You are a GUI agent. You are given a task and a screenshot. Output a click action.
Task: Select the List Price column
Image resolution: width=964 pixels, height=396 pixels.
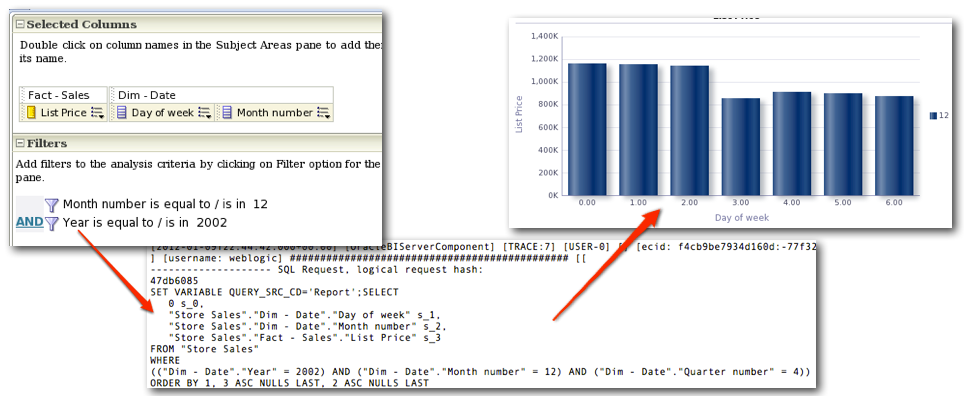[x=64, y=113]
